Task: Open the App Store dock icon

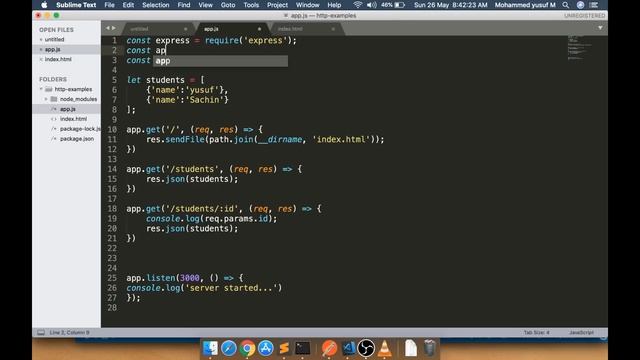Action: click(x=266, y=348)
